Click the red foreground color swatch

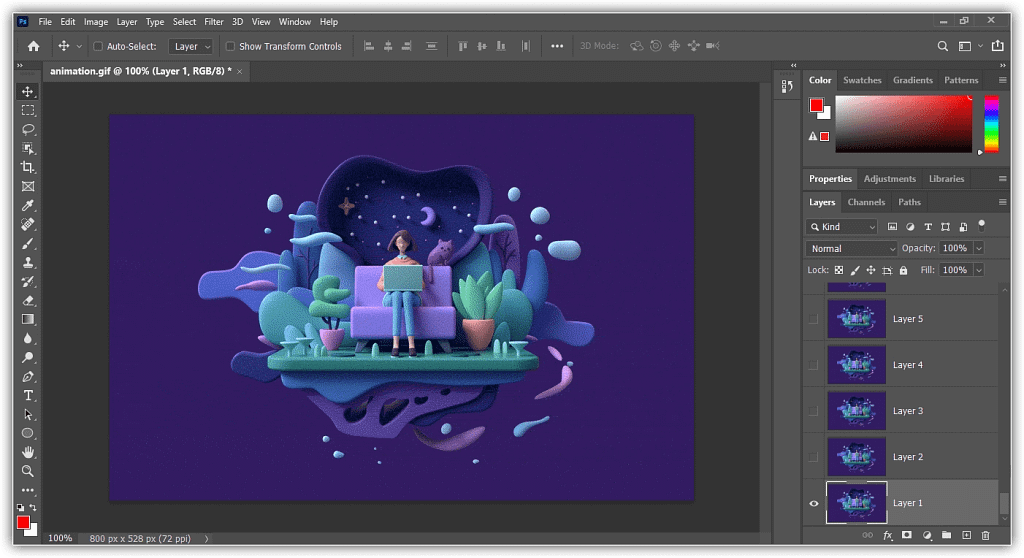(22, 522)
